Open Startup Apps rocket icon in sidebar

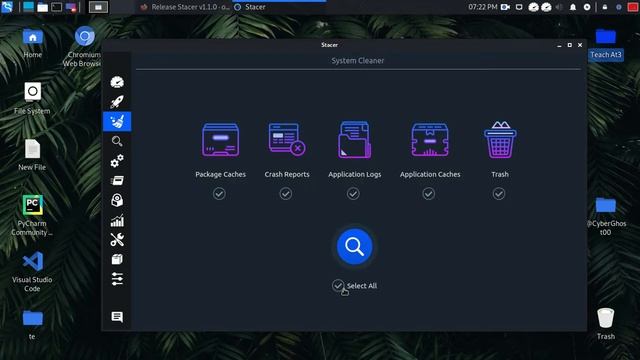coord(117,102)
